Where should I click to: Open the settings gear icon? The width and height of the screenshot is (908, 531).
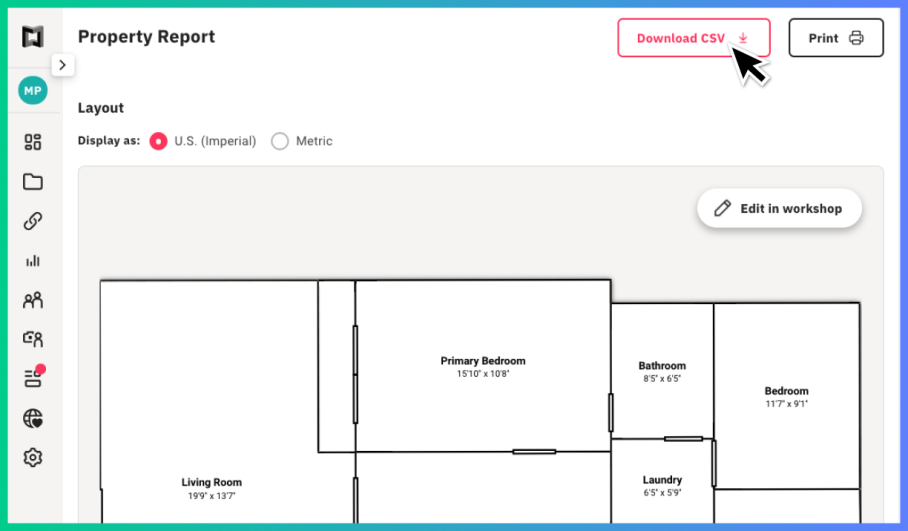click(x=33, y=457)
